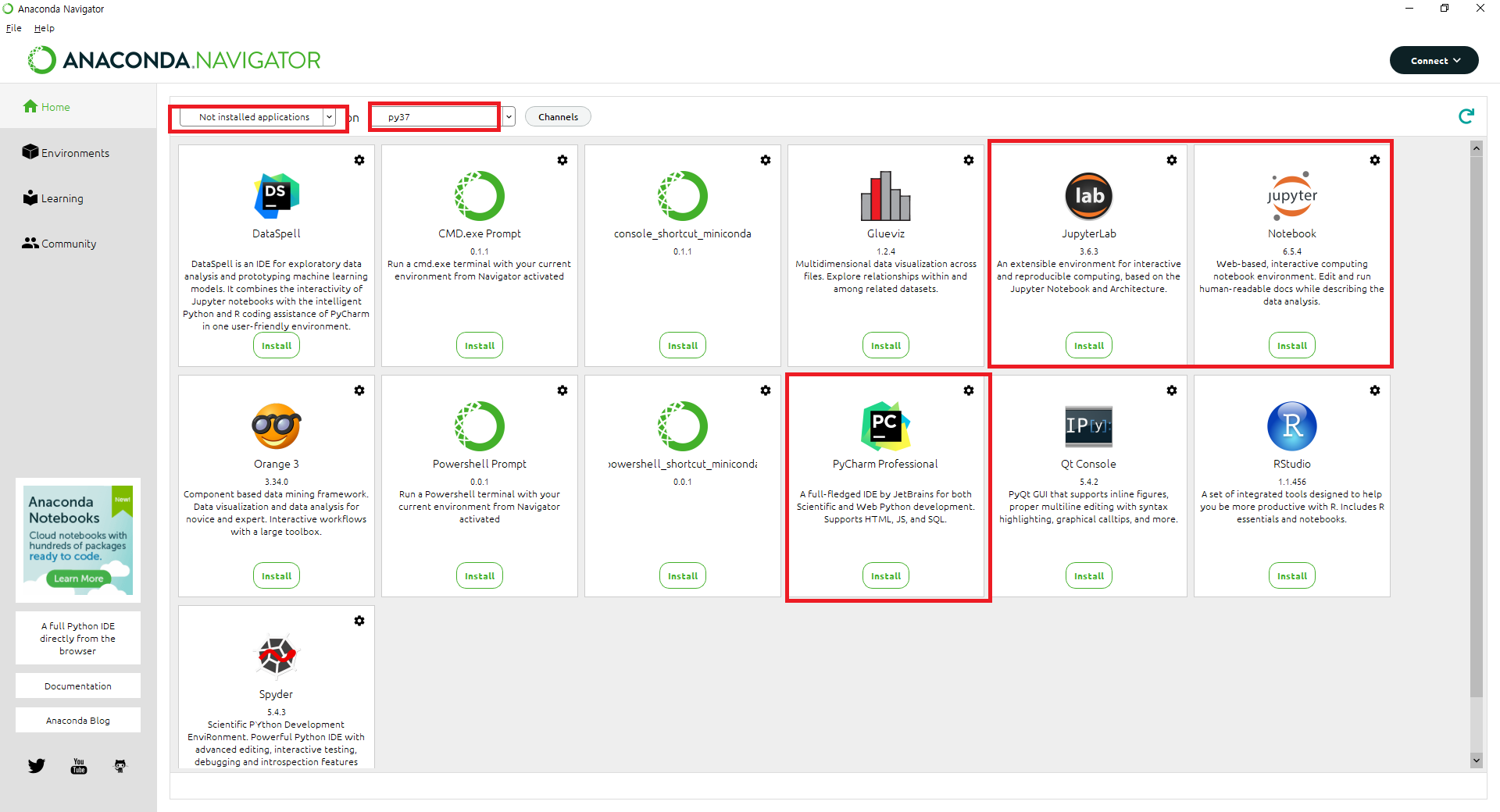Expand the Connect dropdown button
The image size is (1500, 812).
click(1434, 60)
